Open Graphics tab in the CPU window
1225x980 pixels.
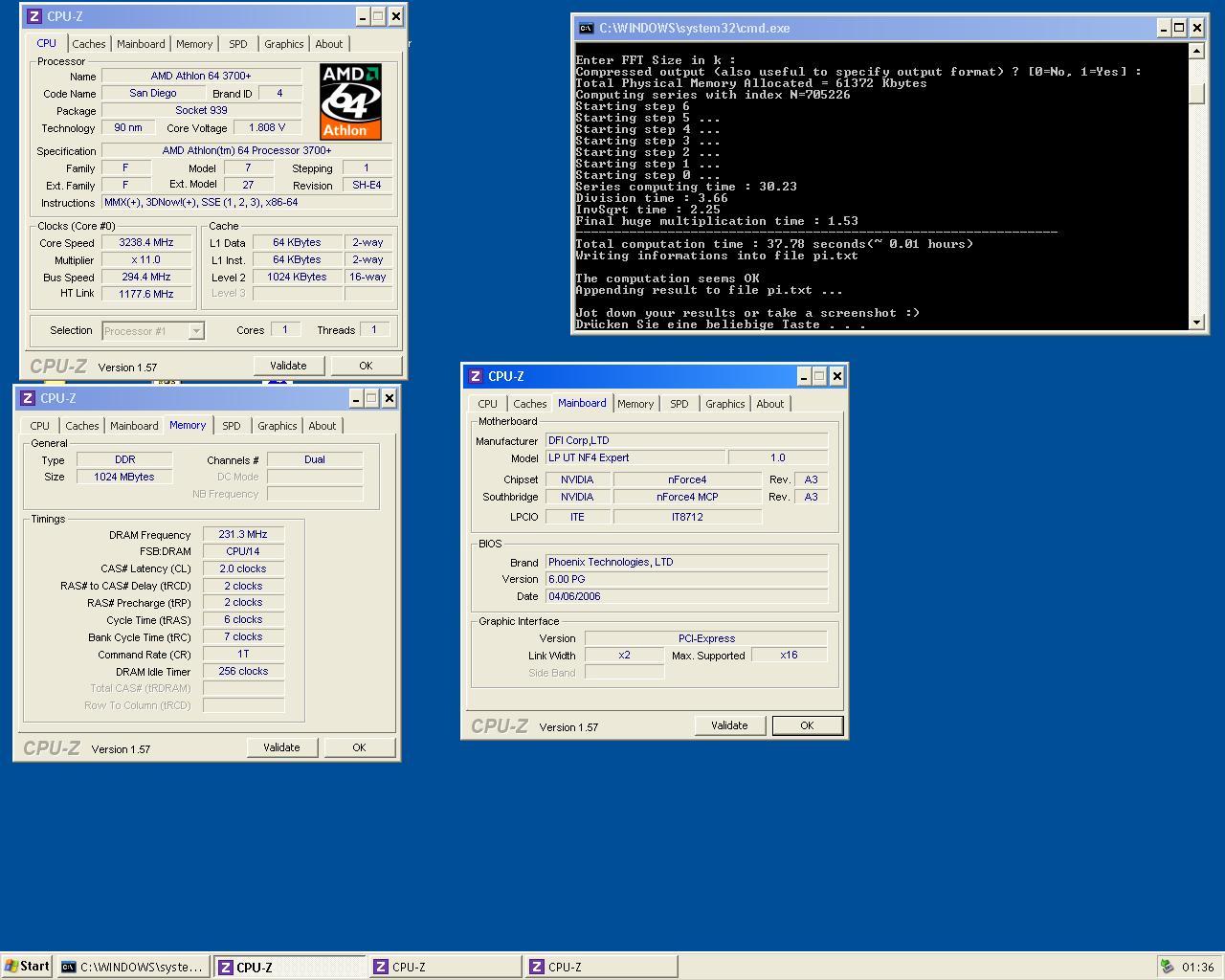click(x=284, y=44)
